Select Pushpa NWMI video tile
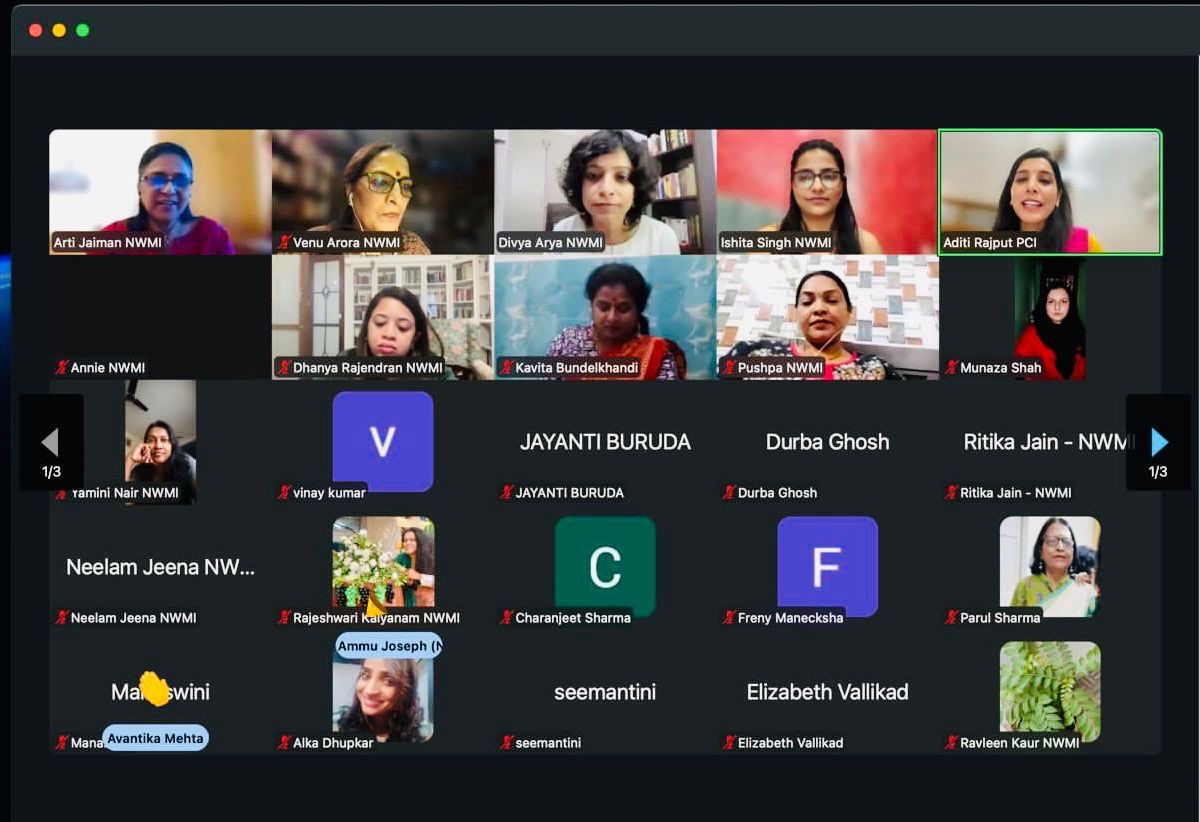 point(827,317)
